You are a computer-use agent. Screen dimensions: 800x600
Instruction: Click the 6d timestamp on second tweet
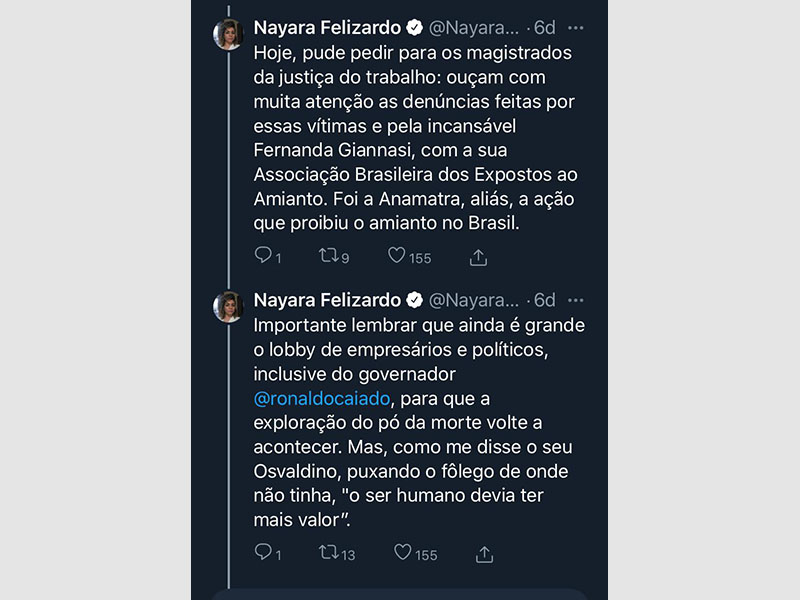pyautogui.click(x=544, y=300)
